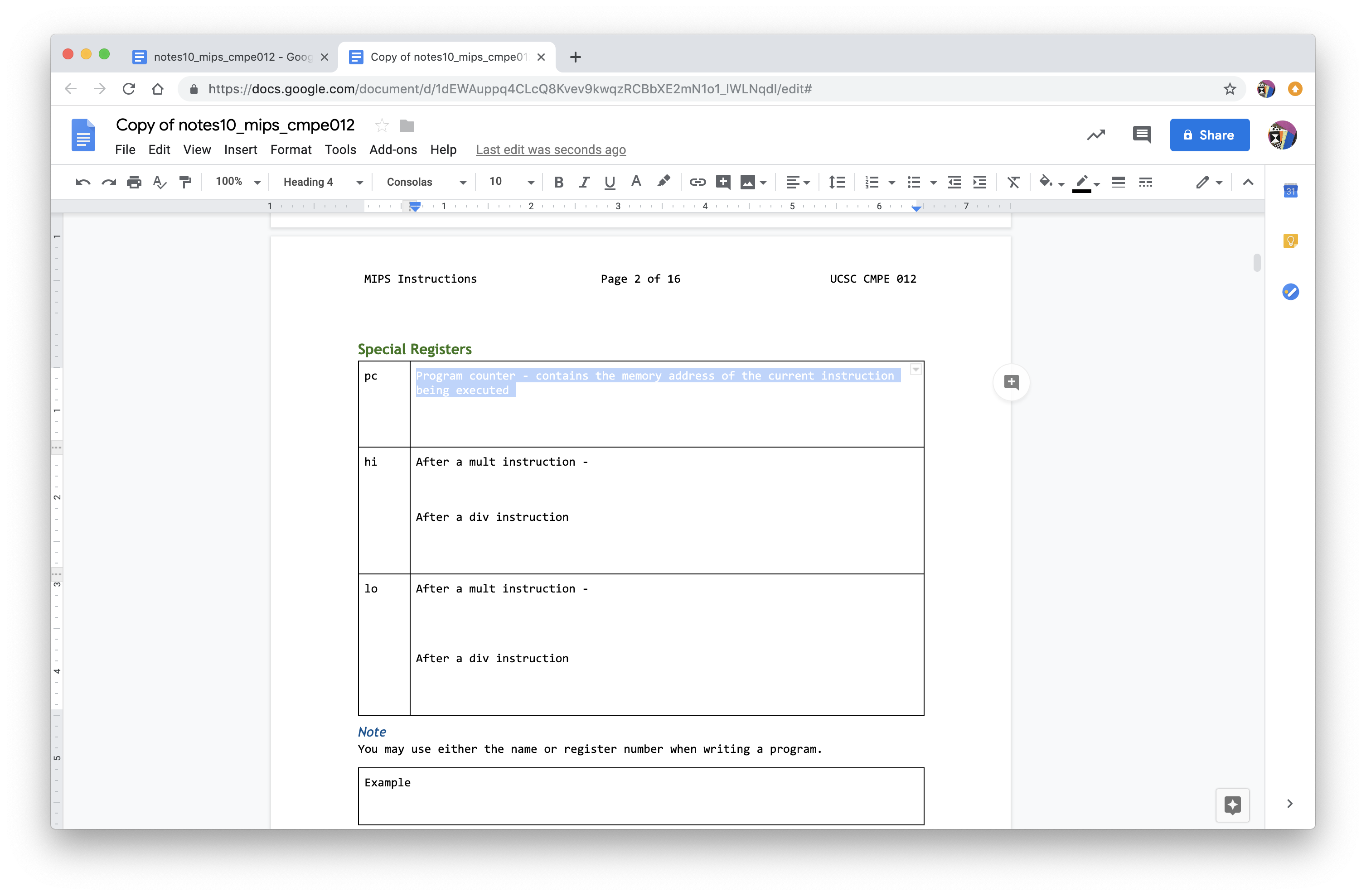
Task: Insert a link using the toolbar icon
Action: pos(698,182)
